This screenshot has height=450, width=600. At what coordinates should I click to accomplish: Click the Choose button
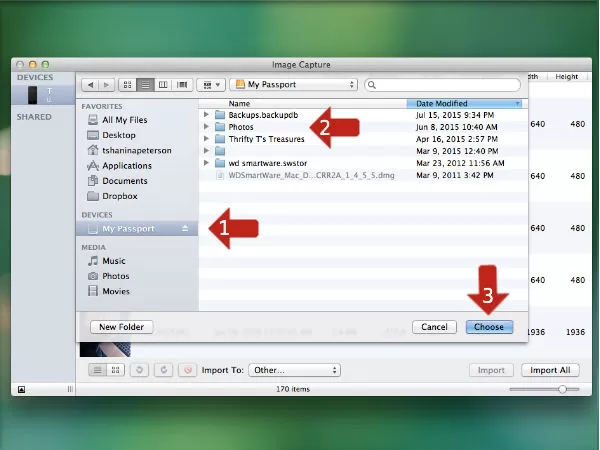[489, 327]
